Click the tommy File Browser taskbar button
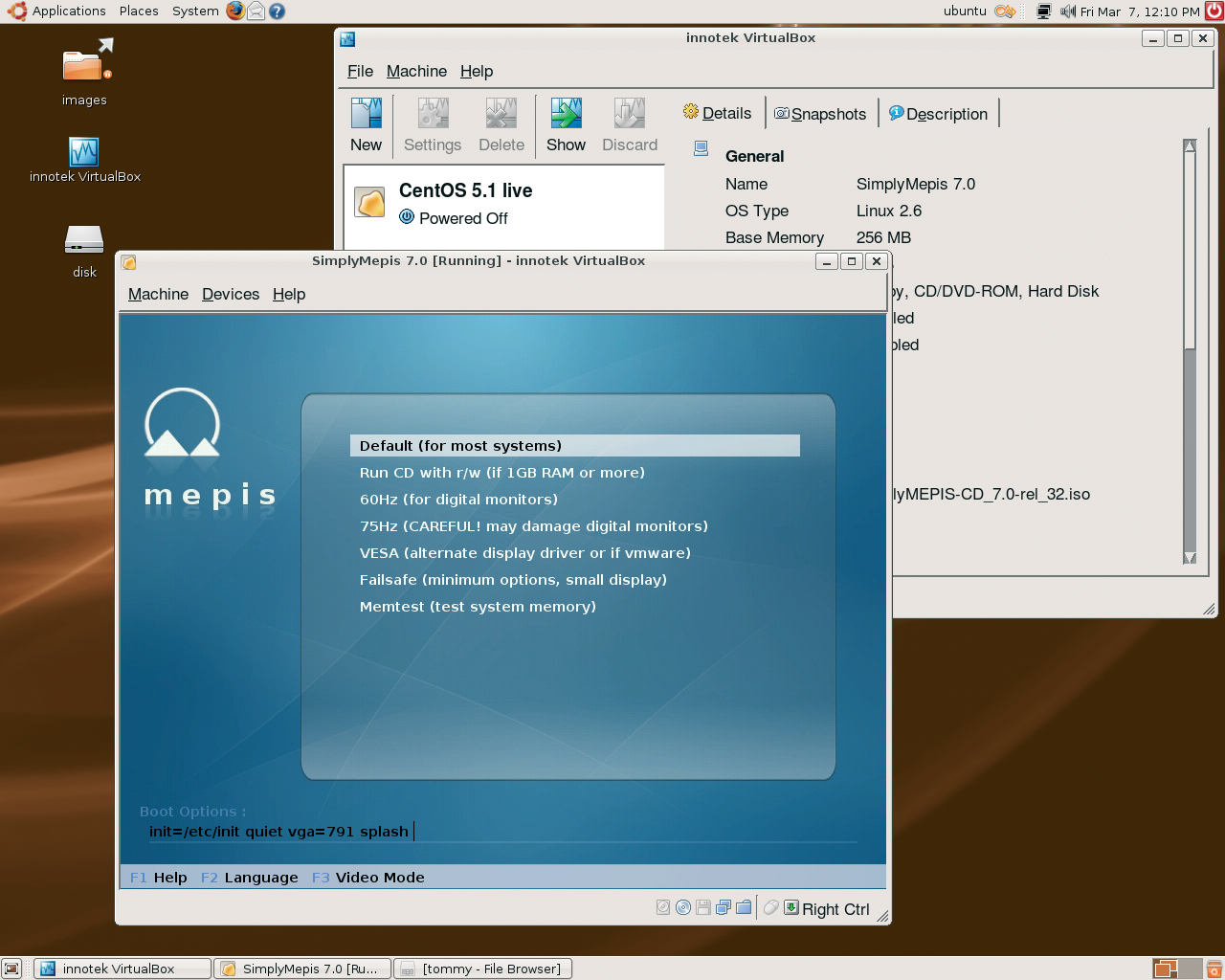Image resolution: width=1225 pixels, height=980 pixels. (x=483, y=969)
